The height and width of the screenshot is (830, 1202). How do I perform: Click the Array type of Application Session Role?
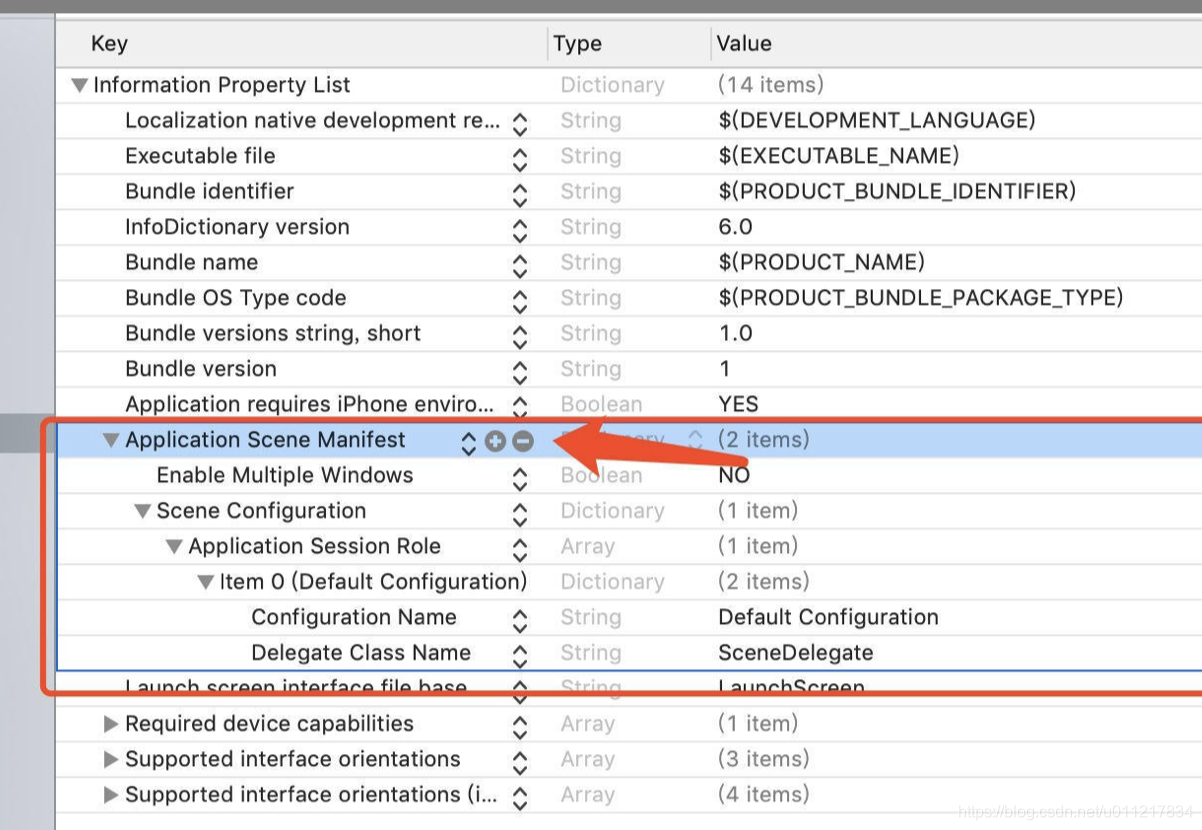point(587,546)
